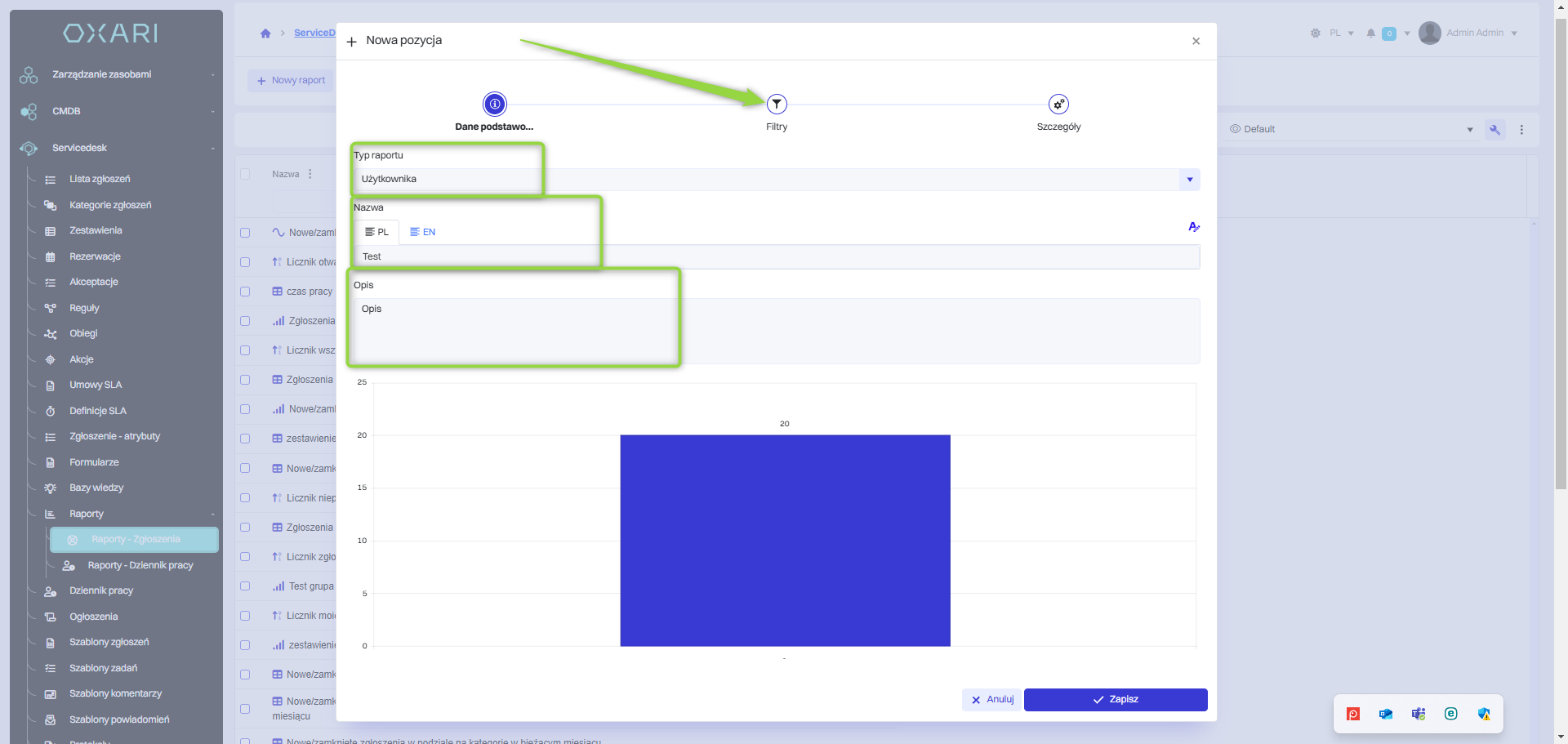This screenshot has height=744, width=1568.
Task: Expand the Typ raportu dropdown arrow
Action: tap(1189, 180)
